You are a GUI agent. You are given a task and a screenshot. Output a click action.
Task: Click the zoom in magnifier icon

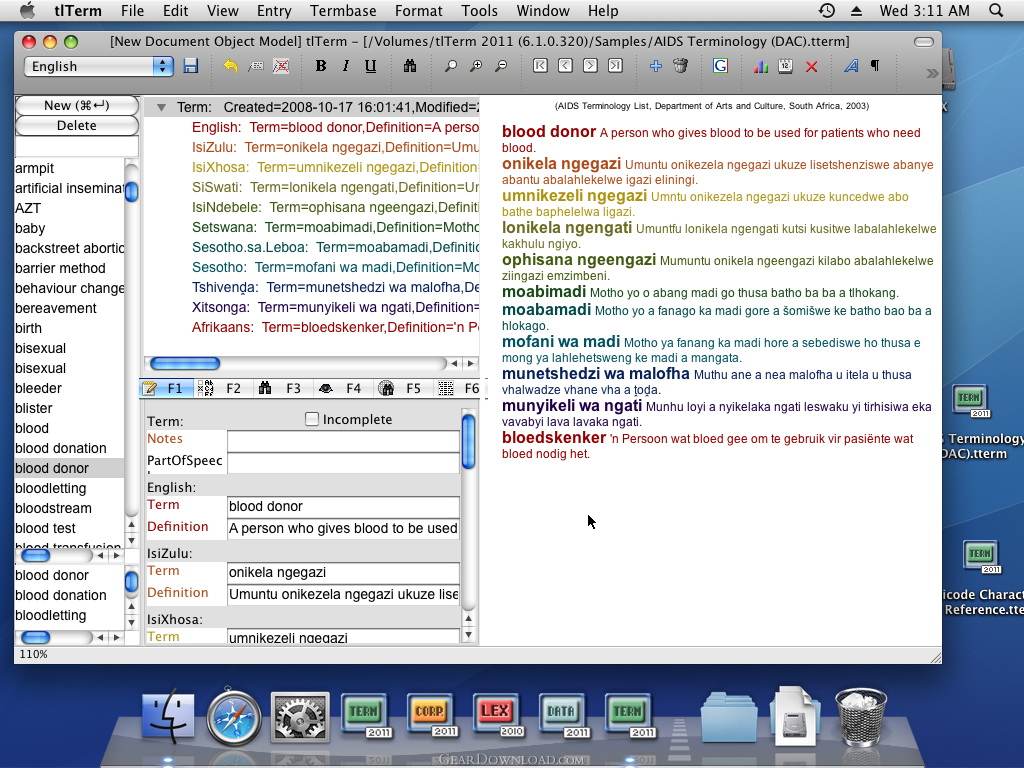point(476,66)
